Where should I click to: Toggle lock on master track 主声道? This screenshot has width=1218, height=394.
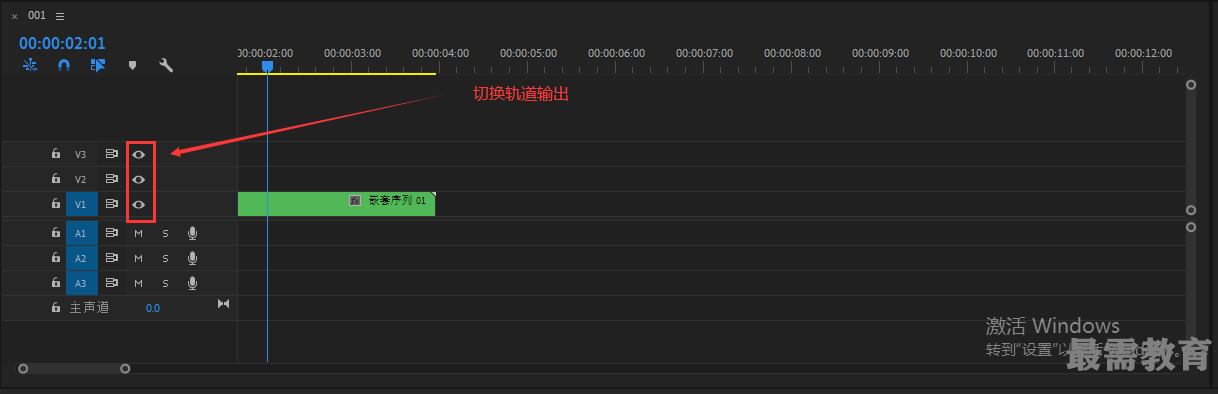click(56, 308)
